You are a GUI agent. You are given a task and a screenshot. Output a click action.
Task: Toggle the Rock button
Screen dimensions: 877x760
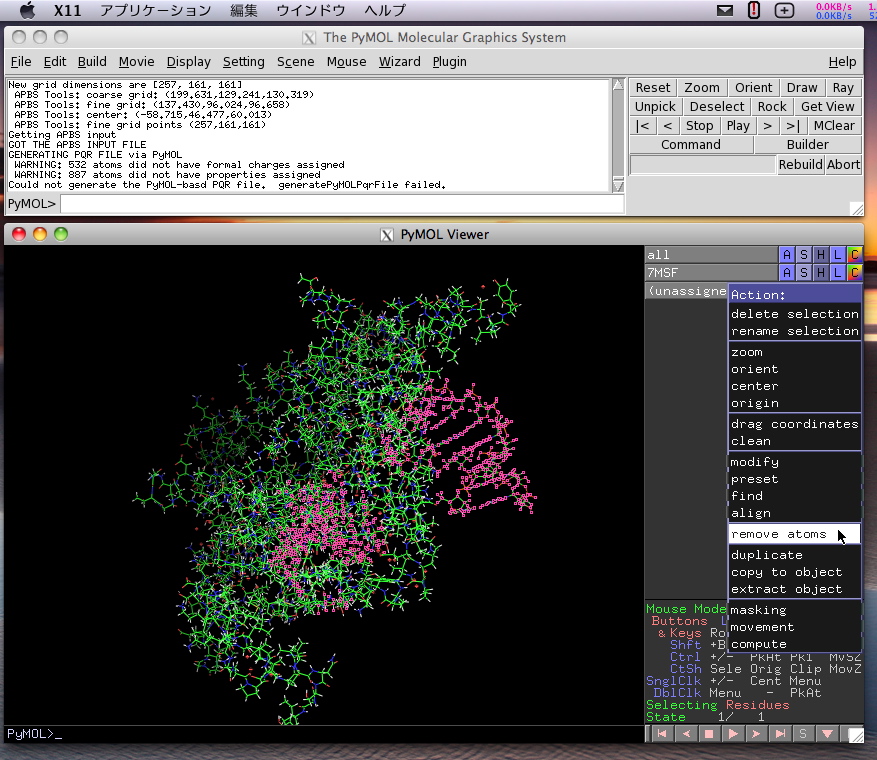coord(772,107)
